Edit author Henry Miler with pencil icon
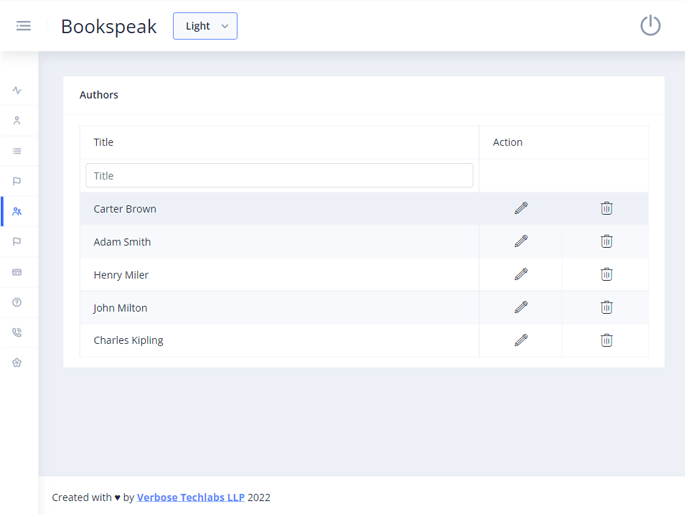 click(521, 274)
